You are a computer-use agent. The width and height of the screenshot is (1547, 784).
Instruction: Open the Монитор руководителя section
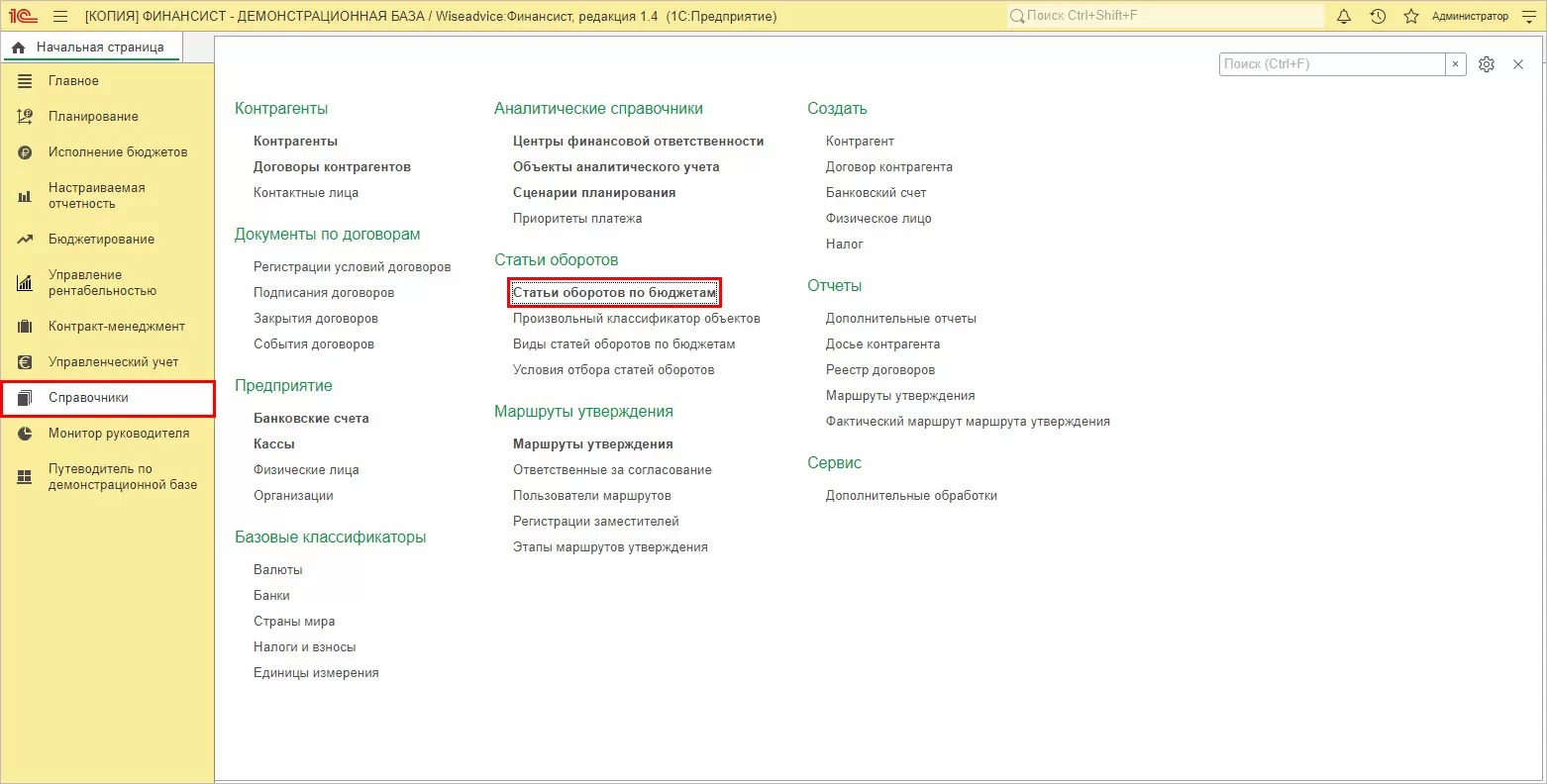pos(107,434)
